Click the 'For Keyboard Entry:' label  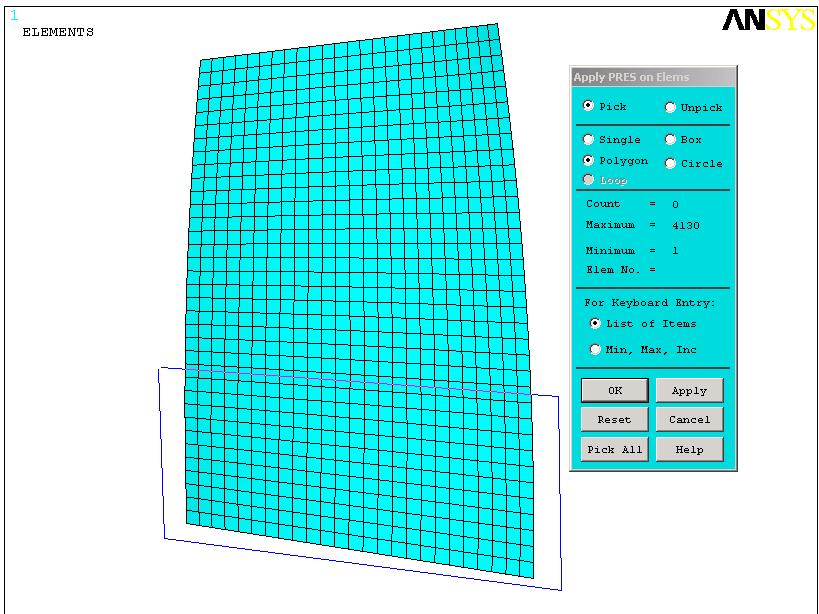(x=650, y=303)
